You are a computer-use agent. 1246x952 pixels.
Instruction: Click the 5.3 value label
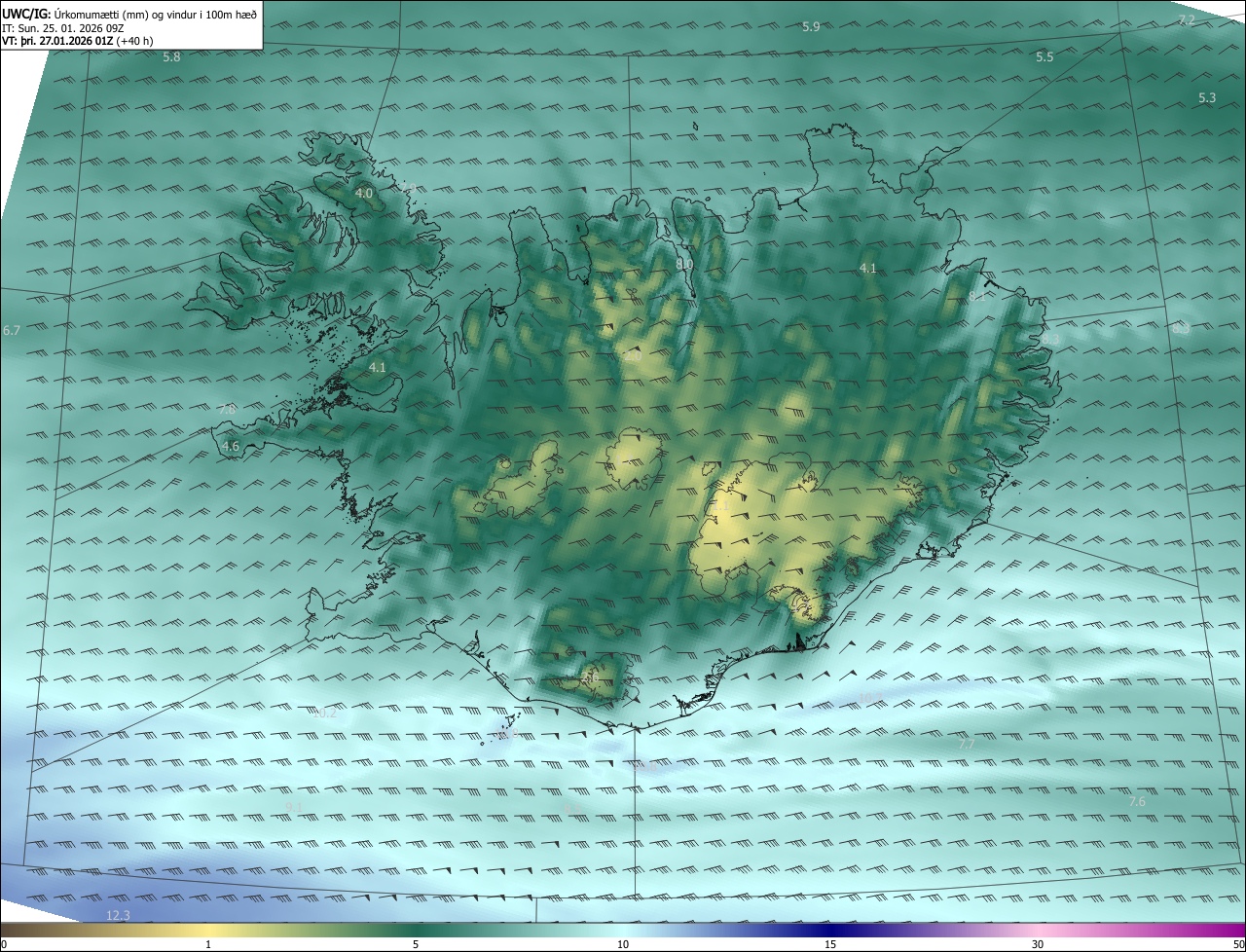coord(1207,98)
